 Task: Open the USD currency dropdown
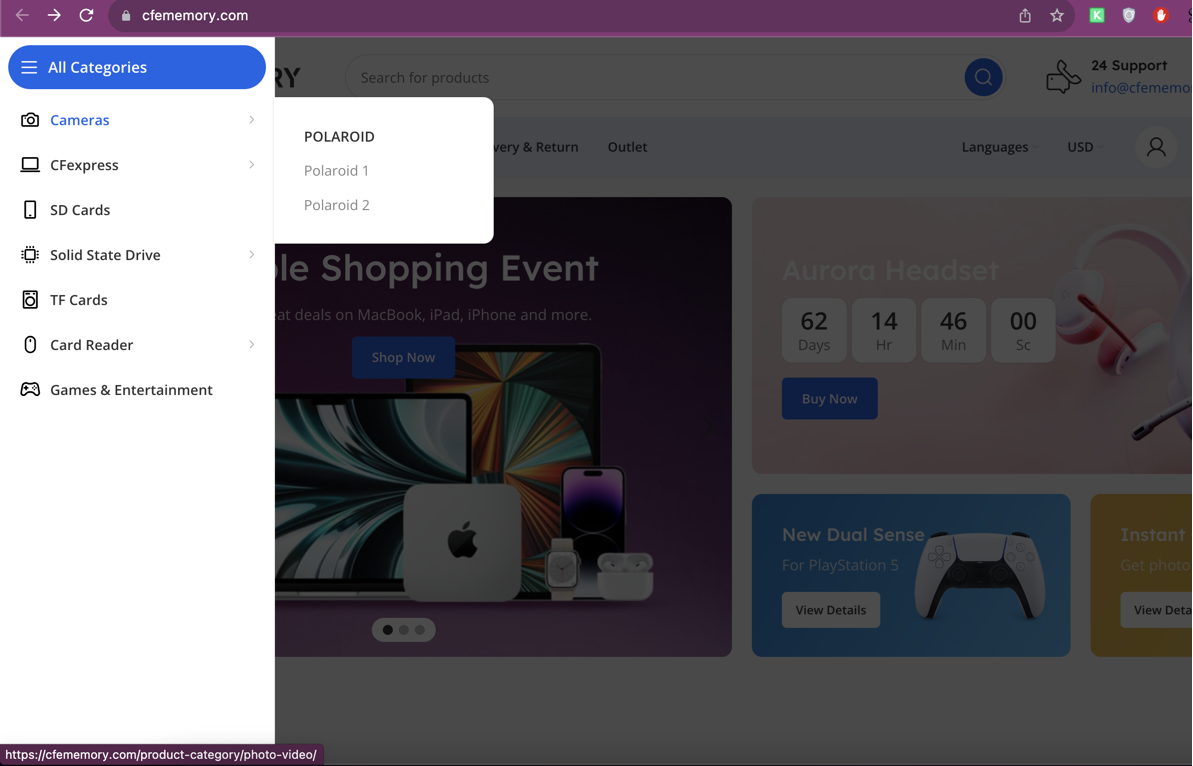(x=1085, y=147)
